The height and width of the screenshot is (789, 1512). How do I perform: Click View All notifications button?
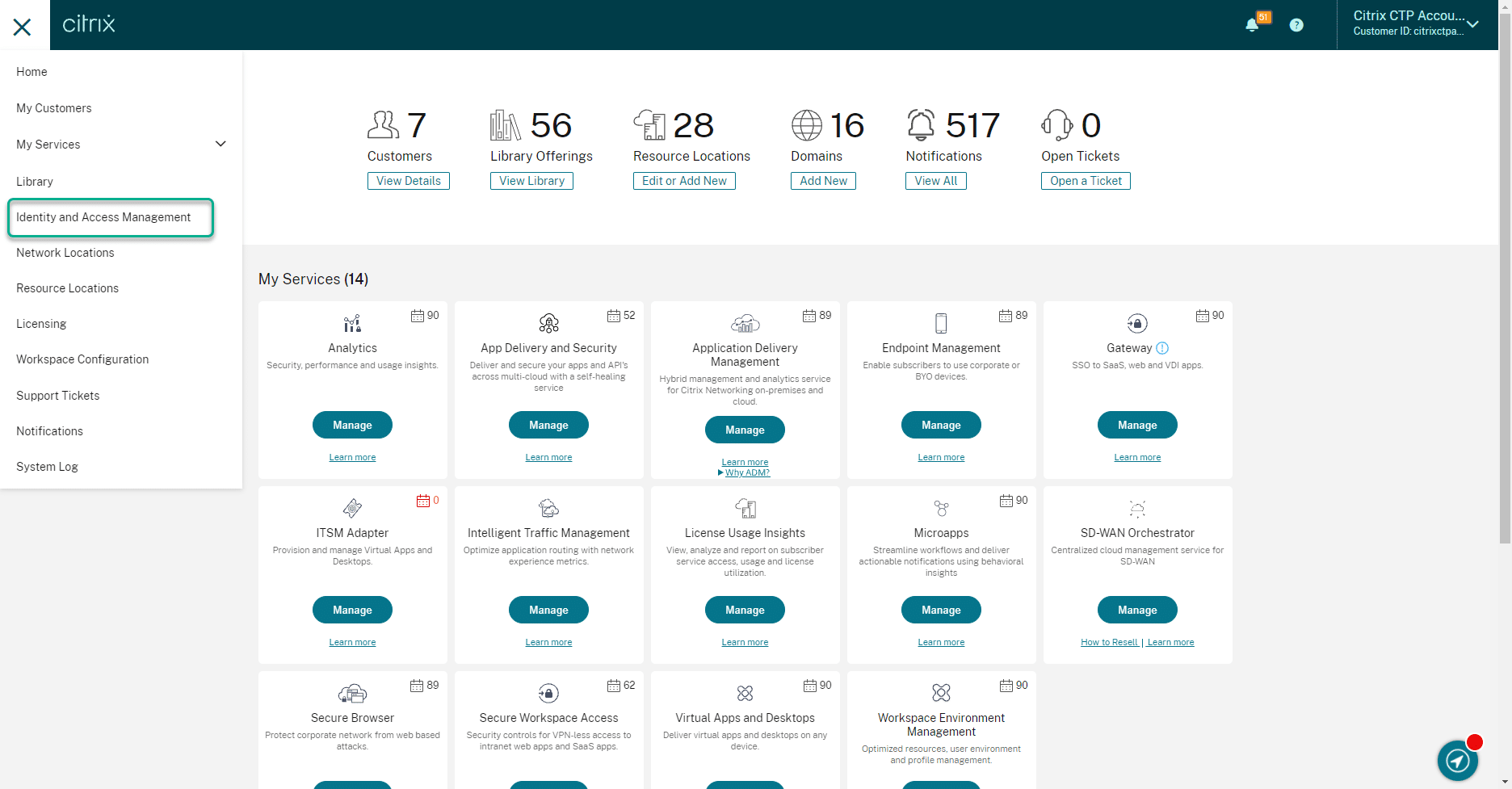(x=936, y=181)
